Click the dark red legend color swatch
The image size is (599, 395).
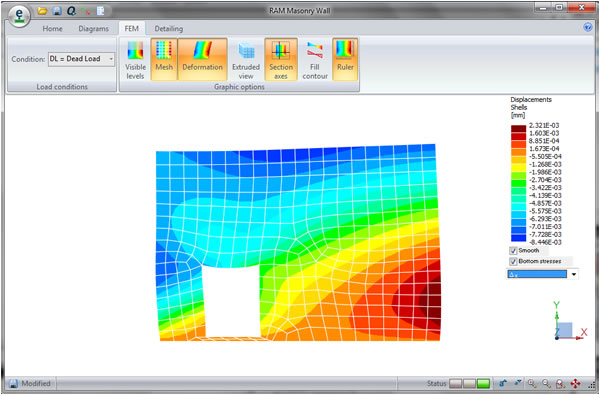tap(518, 129)
